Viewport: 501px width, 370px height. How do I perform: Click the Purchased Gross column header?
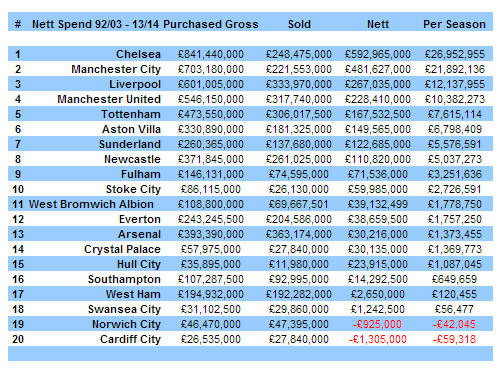(x=211, y=24)
